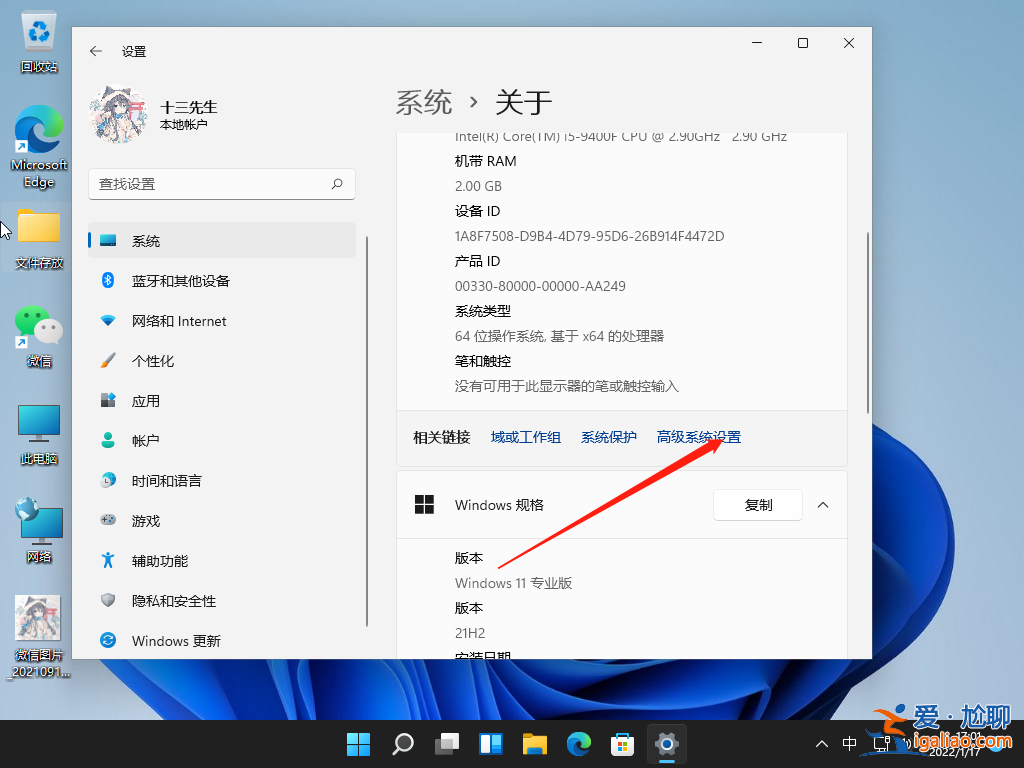Open Search from the taskbar
Image resolution: width=1024 pixels, height=768 pixels.
coord(402,744)
